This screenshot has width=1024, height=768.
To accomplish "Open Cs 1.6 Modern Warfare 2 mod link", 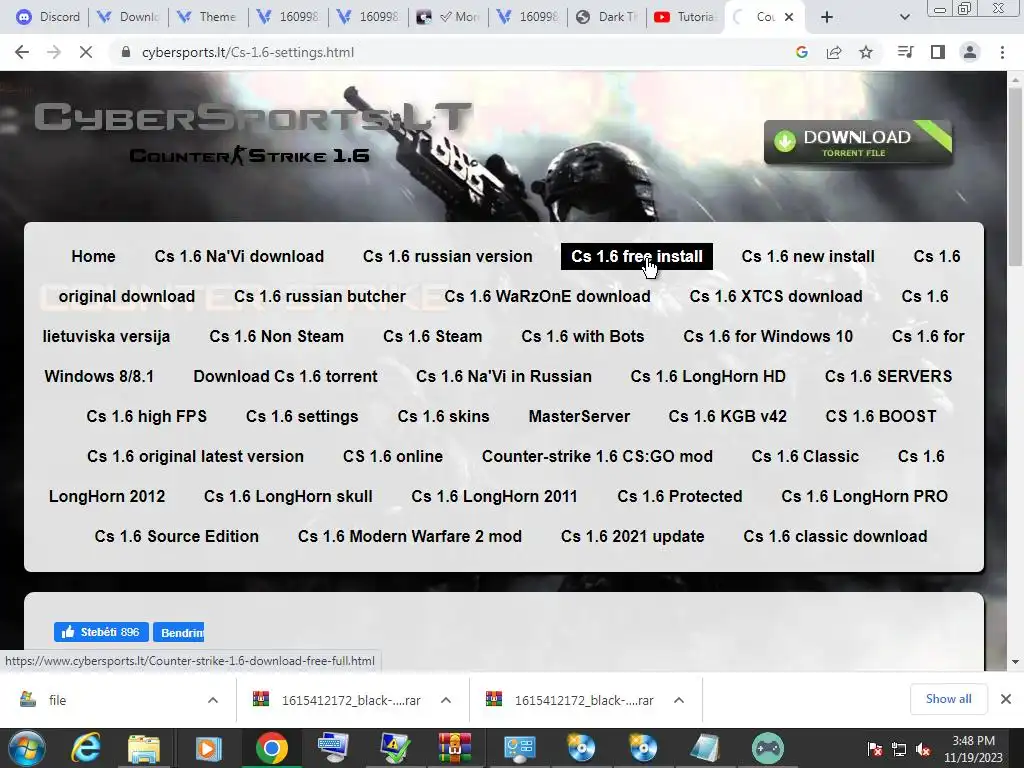I will coord(409,536).
